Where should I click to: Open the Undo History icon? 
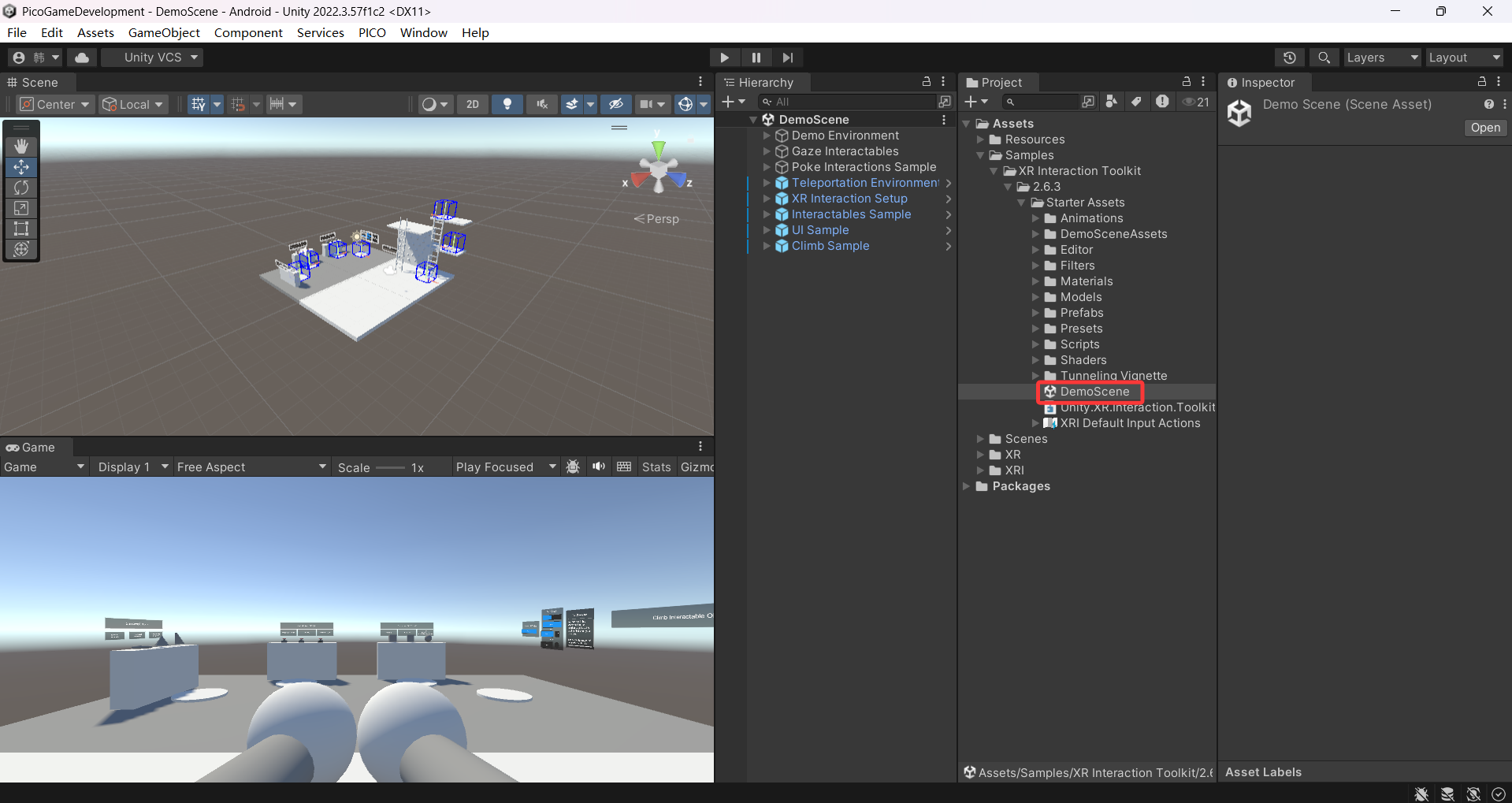click(1290, 58)
